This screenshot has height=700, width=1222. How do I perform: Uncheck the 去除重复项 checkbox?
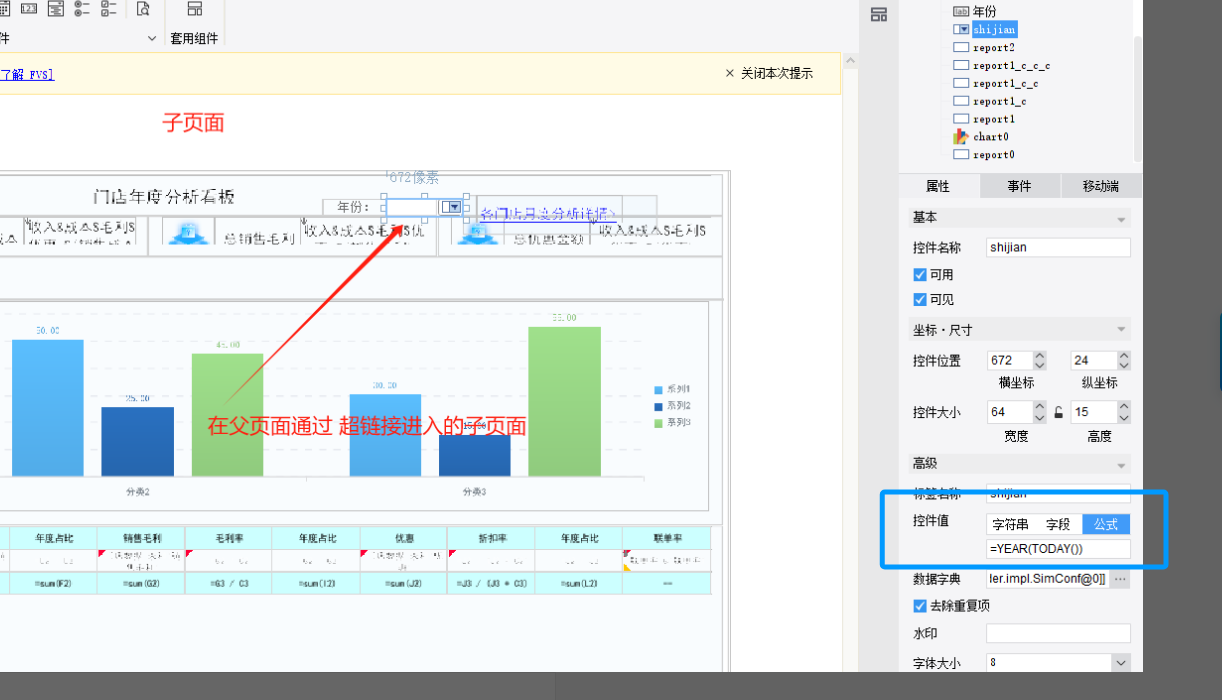point(920,606)
